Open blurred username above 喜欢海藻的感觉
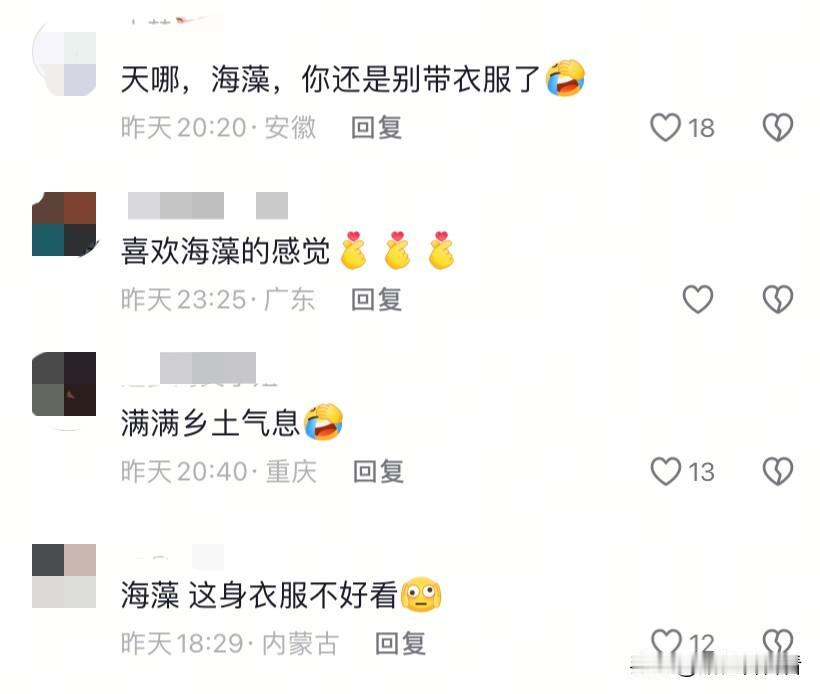This screenshot has width=820, height=694. 208,205
